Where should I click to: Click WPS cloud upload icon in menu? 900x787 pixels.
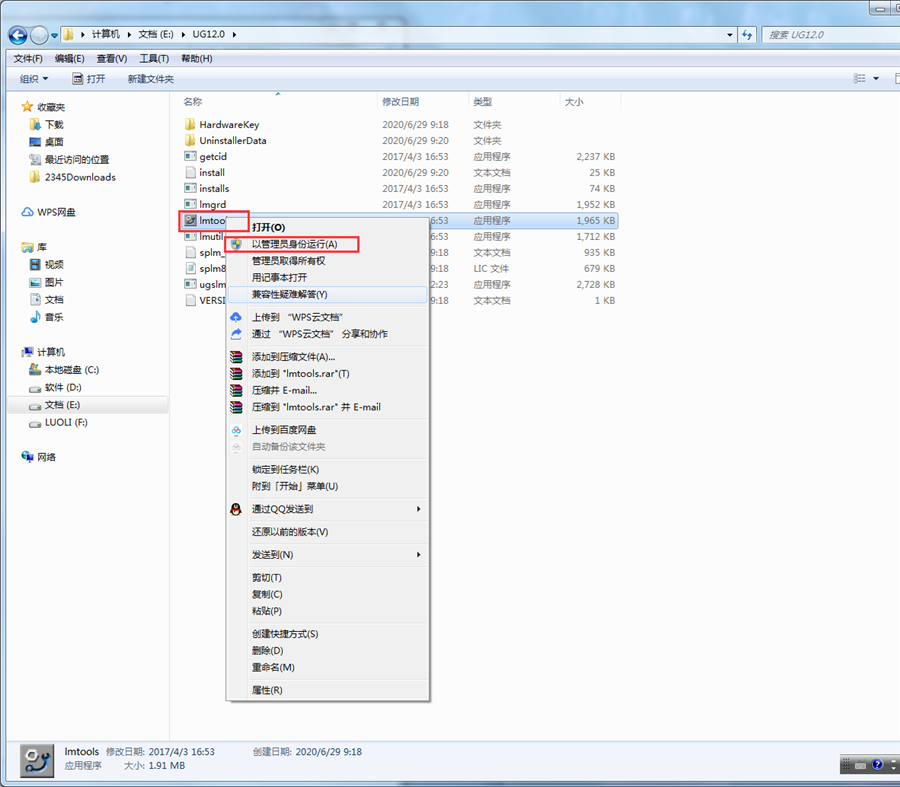click(x=236, y=317)
